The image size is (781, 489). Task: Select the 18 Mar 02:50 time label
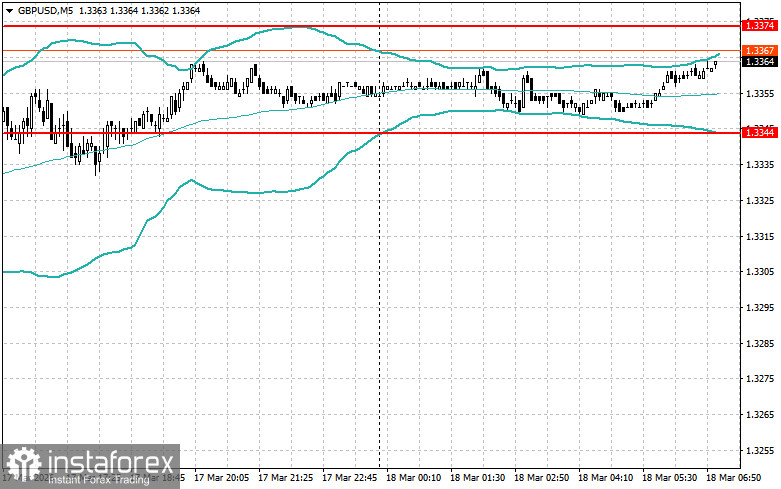pyautogui.click(x=541, y=478)
